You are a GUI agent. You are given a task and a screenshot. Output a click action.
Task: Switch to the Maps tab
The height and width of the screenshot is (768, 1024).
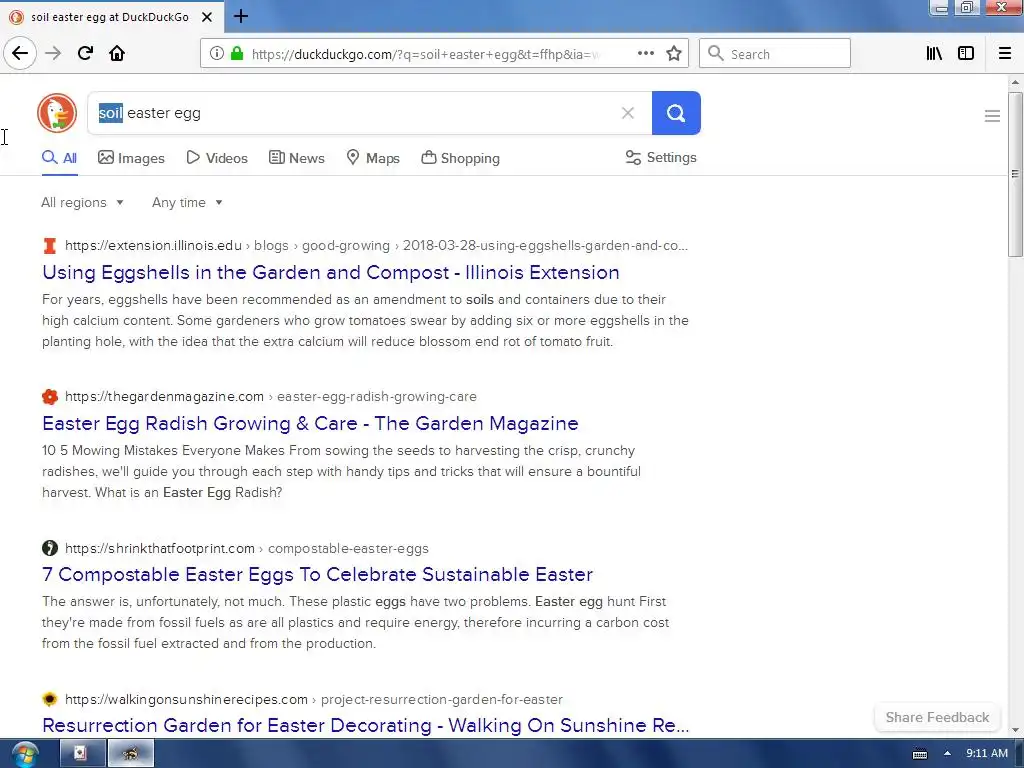(373, 158)
